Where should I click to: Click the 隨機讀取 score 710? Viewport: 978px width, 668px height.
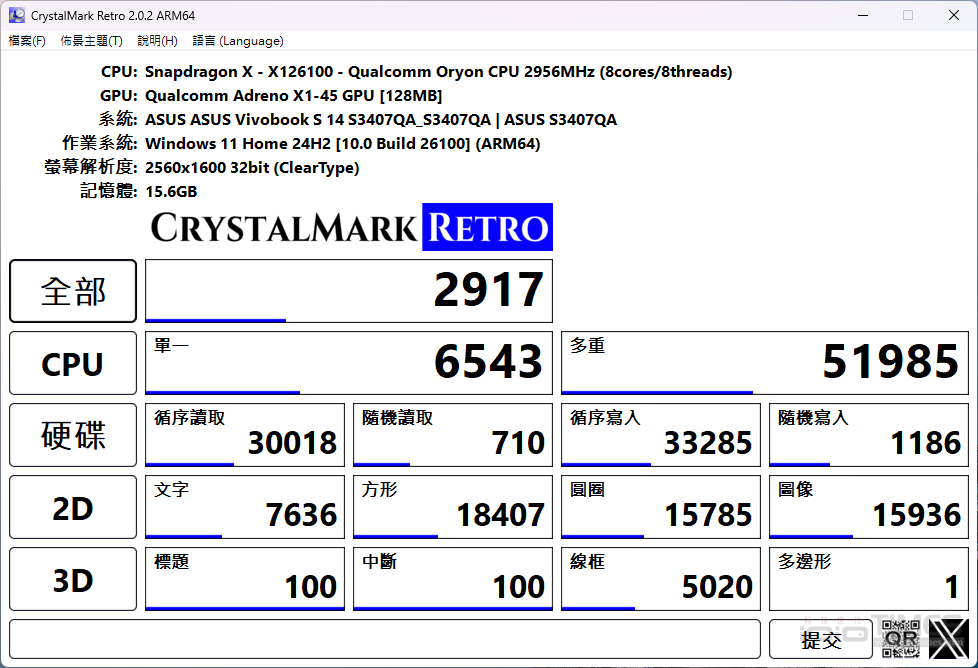tap(453, 435)
